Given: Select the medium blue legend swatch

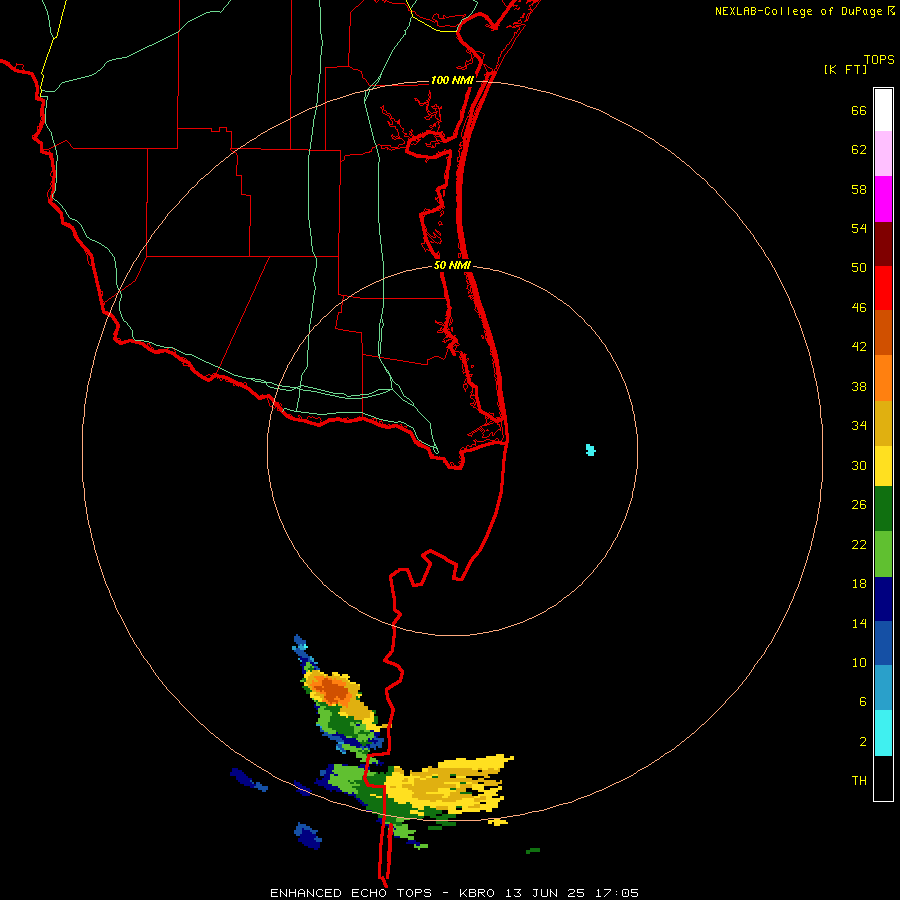Looking at the screenshot, I should coord(883,643).
